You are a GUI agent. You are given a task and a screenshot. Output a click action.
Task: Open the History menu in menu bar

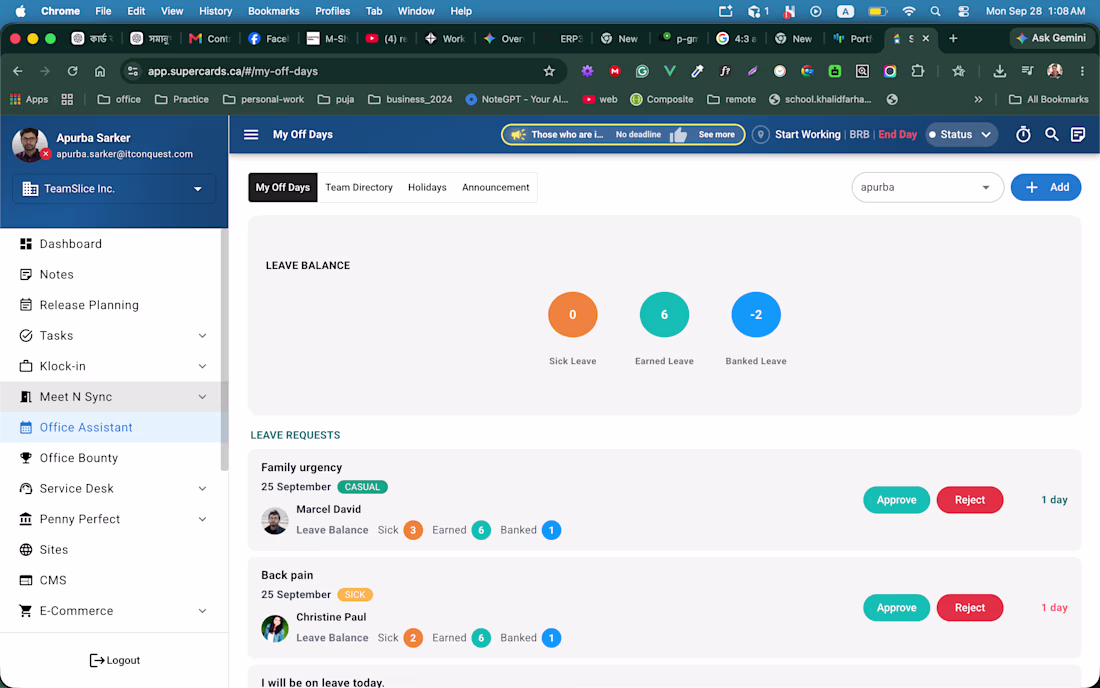click(215, 11)
